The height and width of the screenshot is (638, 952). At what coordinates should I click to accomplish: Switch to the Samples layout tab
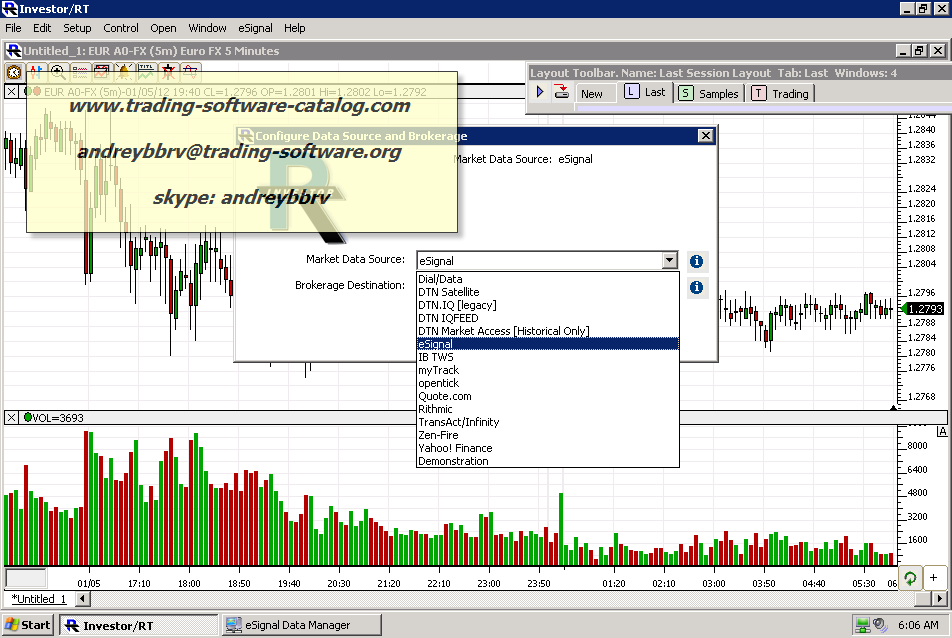coord(709,93)
